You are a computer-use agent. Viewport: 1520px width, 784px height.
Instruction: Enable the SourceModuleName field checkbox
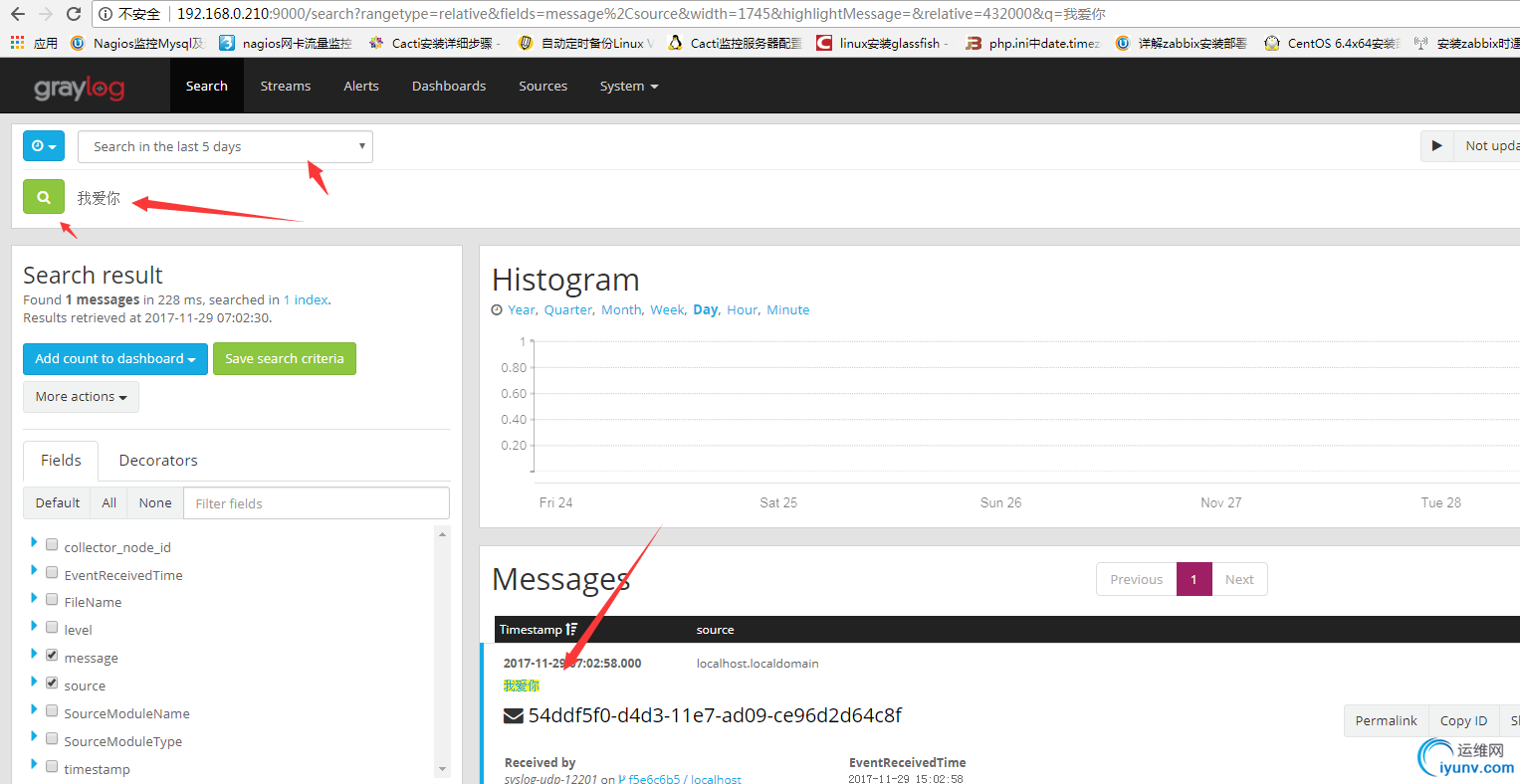[52, 710]
